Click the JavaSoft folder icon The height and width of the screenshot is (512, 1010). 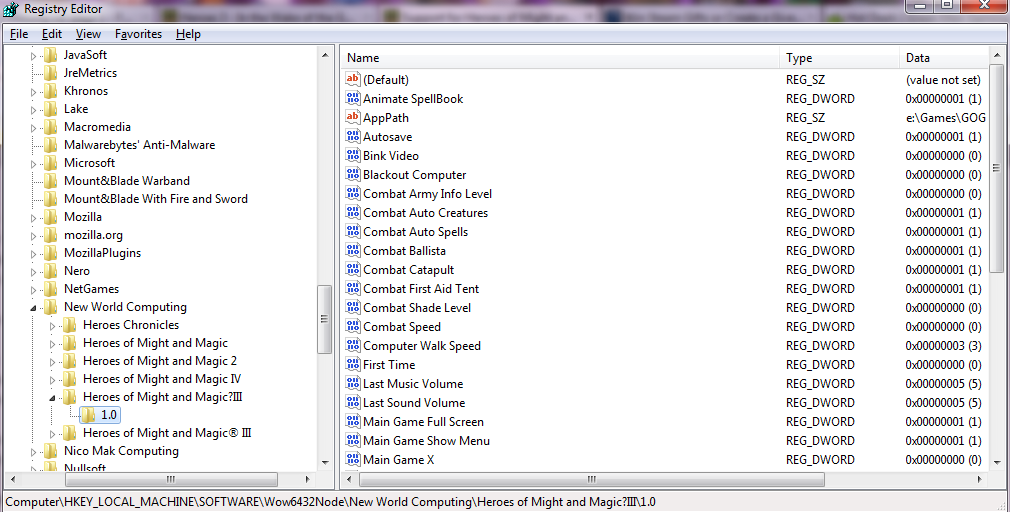pos(51,55)
